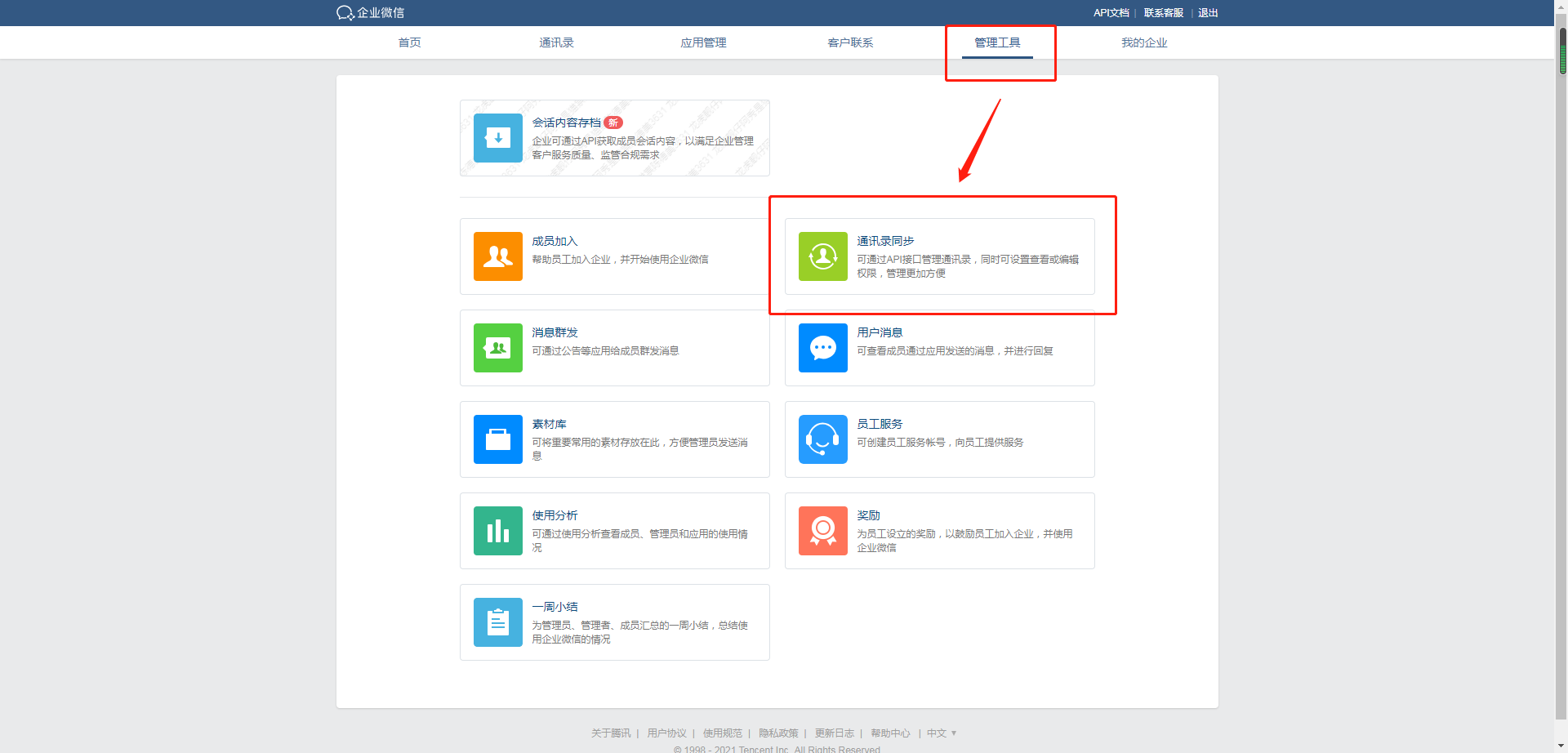Click the 素材库 briefcase icon
The width and height of the screenshot is (1568, 753).
(497, 439)
